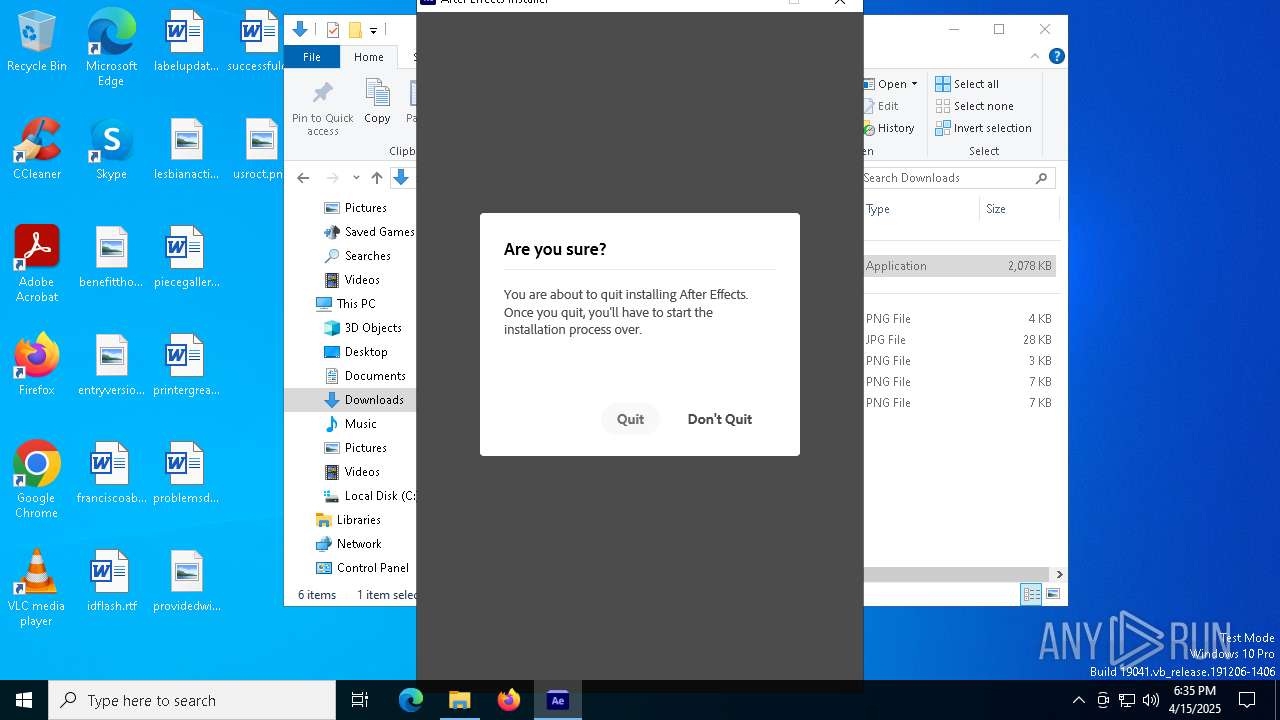
Task: Open Google Chrome desktop shortcut
Action: 37,480
